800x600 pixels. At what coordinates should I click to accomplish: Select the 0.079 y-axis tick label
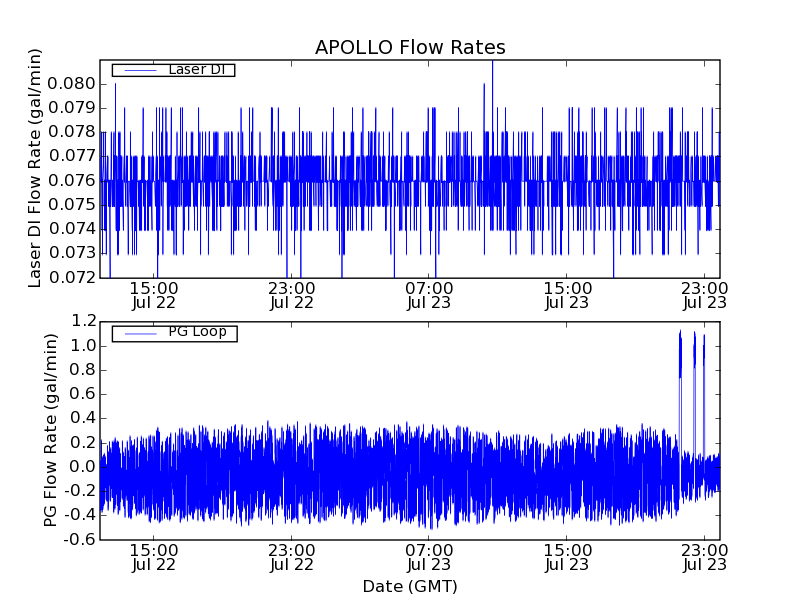72,108
